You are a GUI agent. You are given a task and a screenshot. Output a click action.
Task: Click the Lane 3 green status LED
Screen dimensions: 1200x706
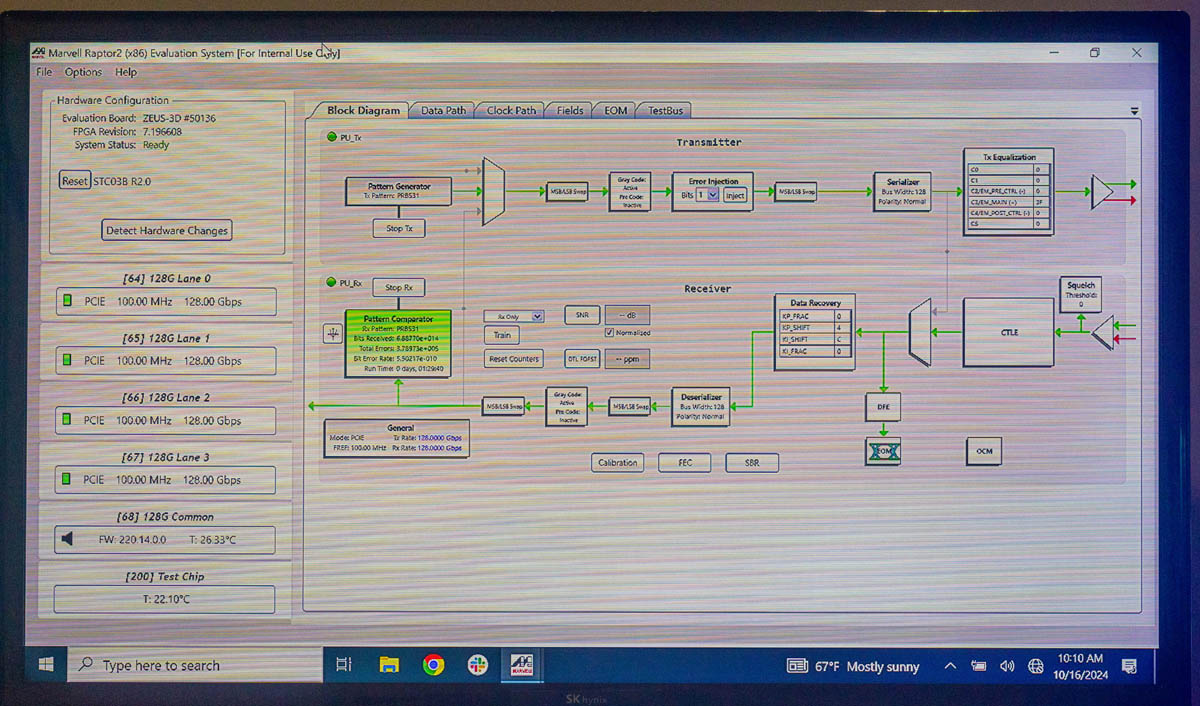pos(68,479)
